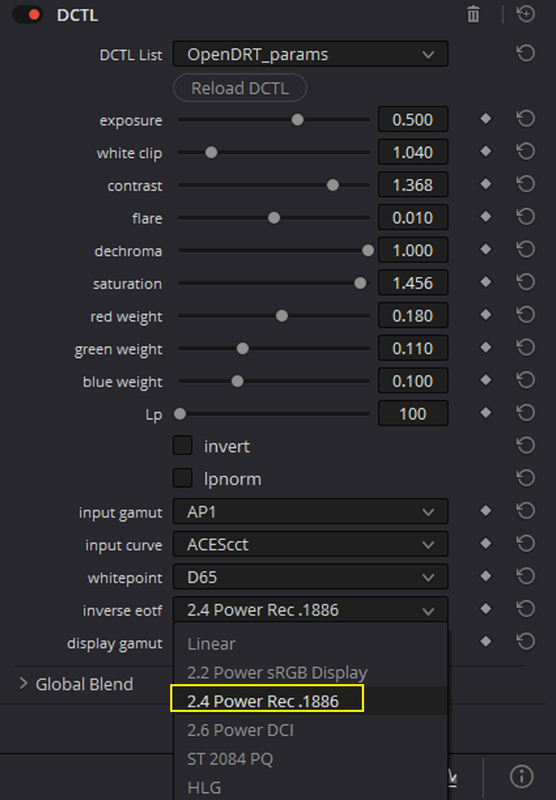Reset the lpnorm checkbox
556x800 pixels.
(525, 478)
